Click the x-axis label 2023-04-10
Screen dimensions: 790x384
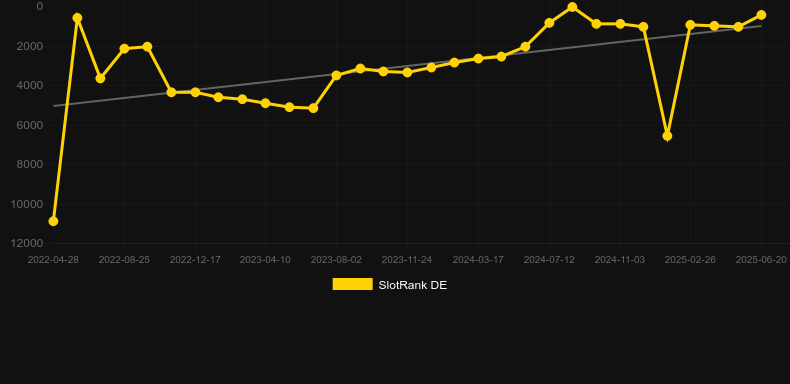tap(265, 260)
